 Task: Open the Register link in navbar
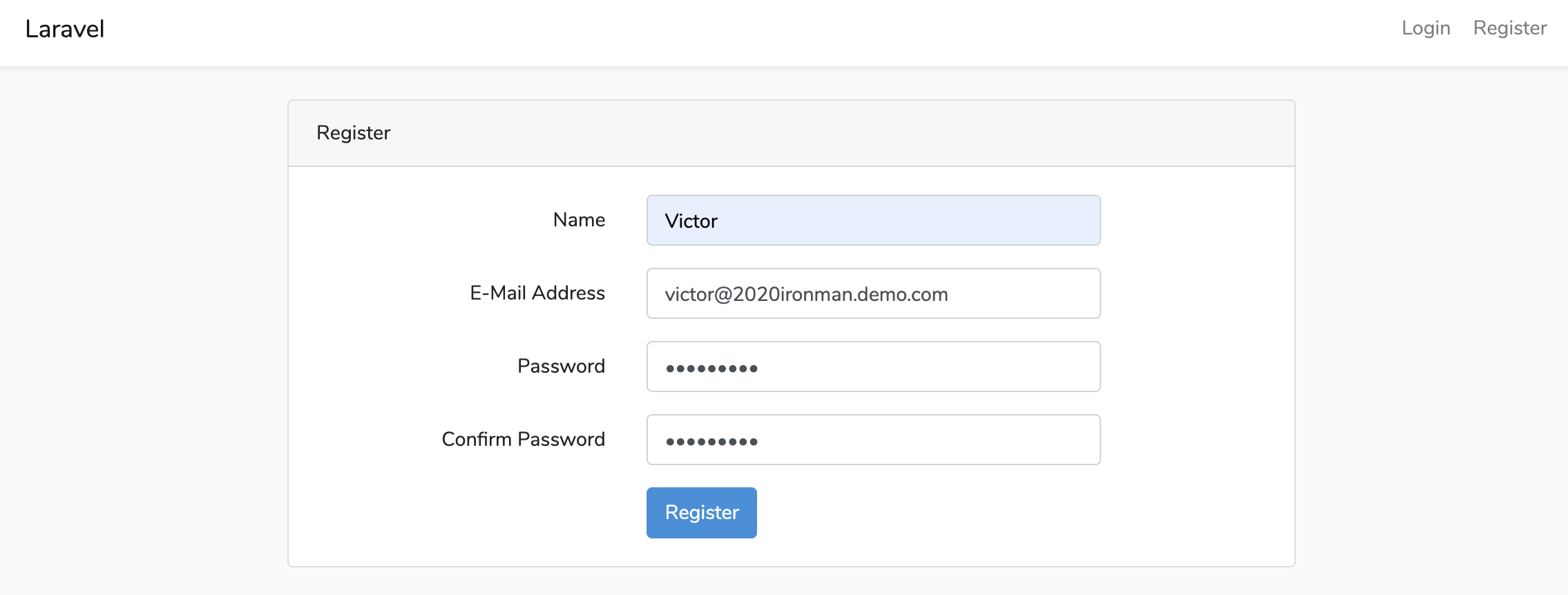[1510, 28]
